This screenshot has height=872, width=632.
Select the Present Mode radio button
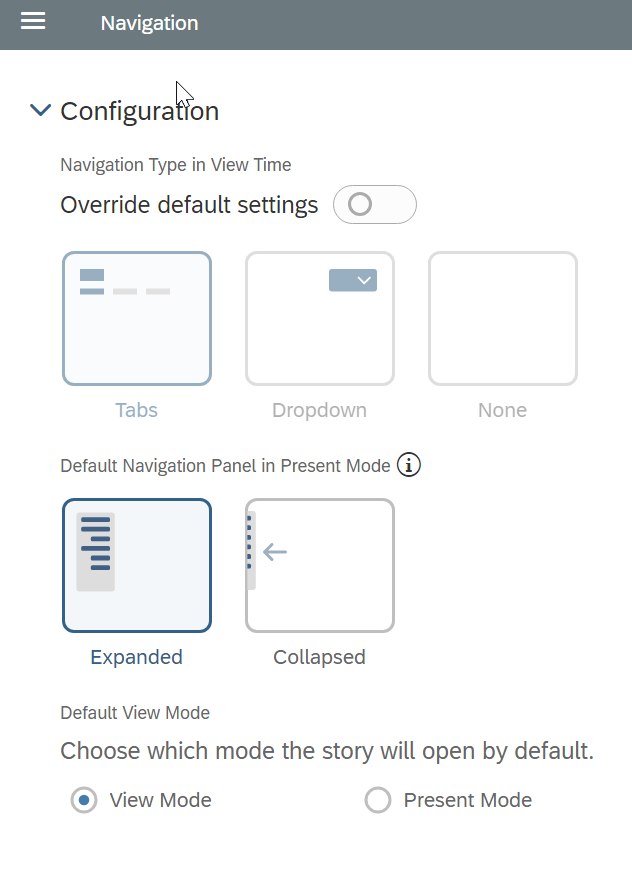(x=378, y=800)
